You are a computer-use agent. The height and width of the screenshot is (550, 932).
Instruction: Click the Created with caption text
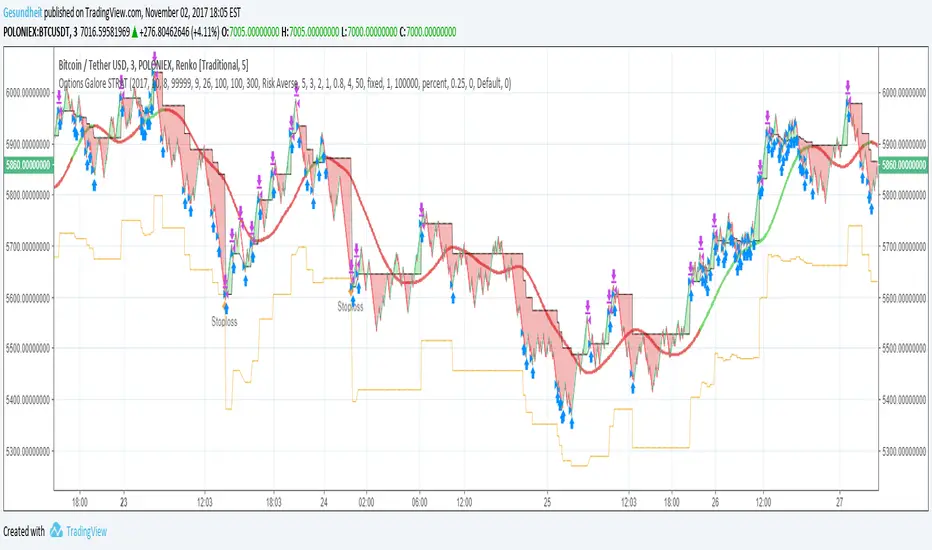coord(24,532)
